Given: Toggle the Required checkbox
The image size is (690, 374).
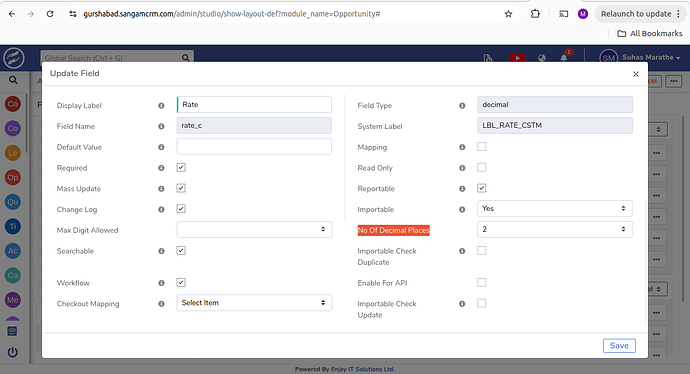Looking at the screenshot, I should click(181, 167).
